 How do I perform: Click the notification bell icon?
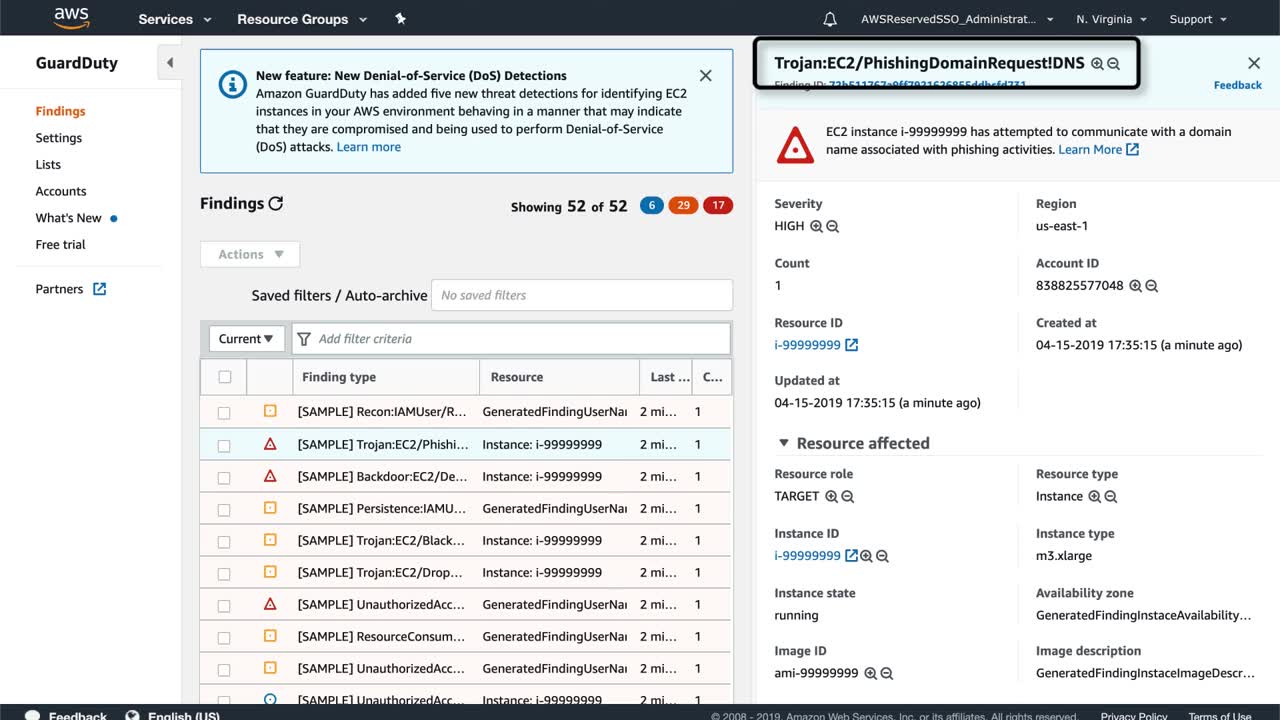830,19
